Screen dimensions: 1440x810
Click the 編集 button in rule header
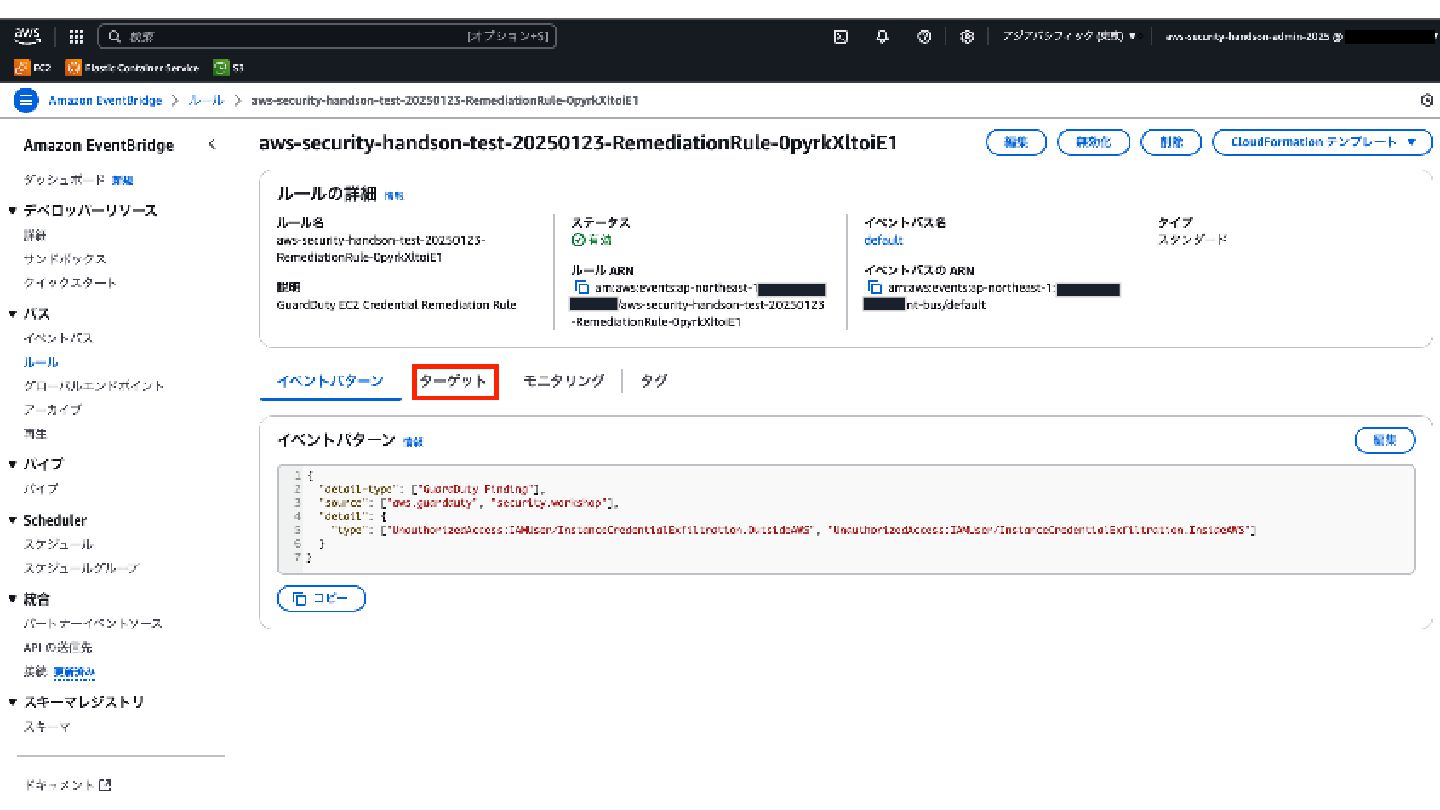(1016, 142)
